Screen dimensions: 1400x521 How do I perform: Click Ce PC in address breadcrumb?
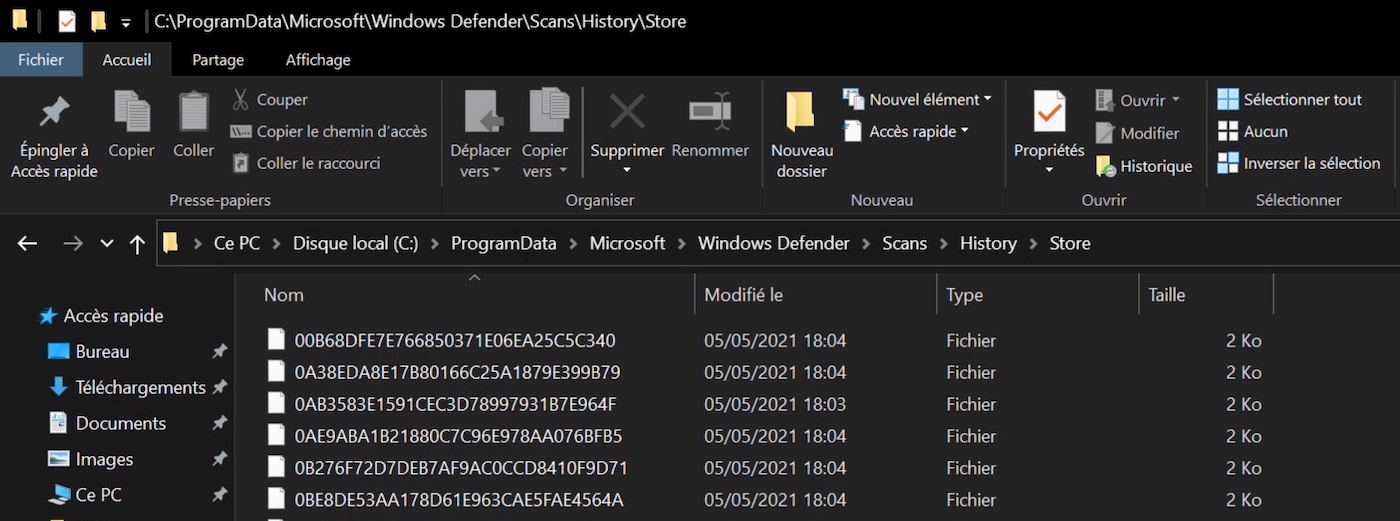[x=237, y=243]
